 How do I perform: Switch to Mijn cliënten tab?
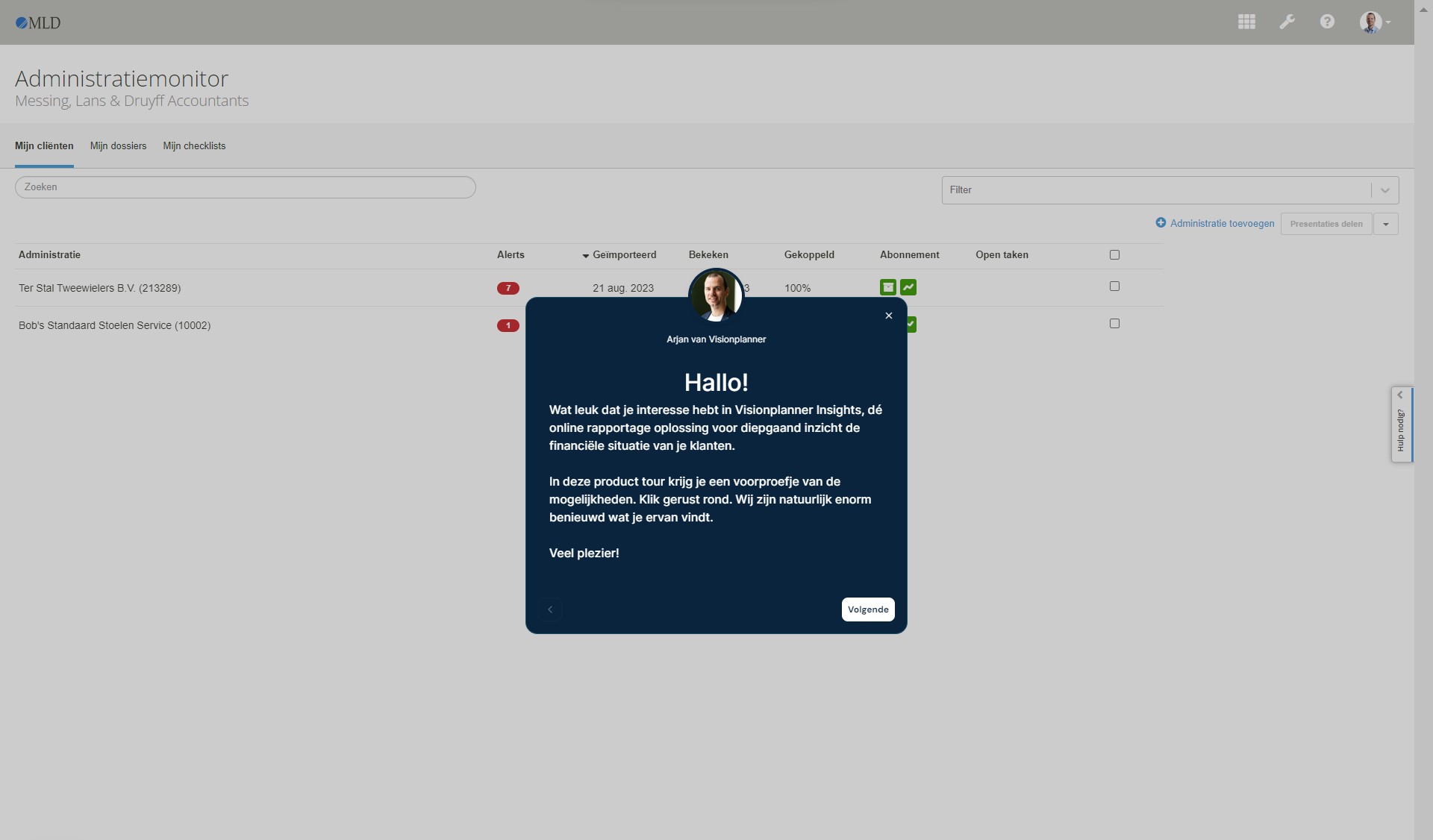(44, 146)
